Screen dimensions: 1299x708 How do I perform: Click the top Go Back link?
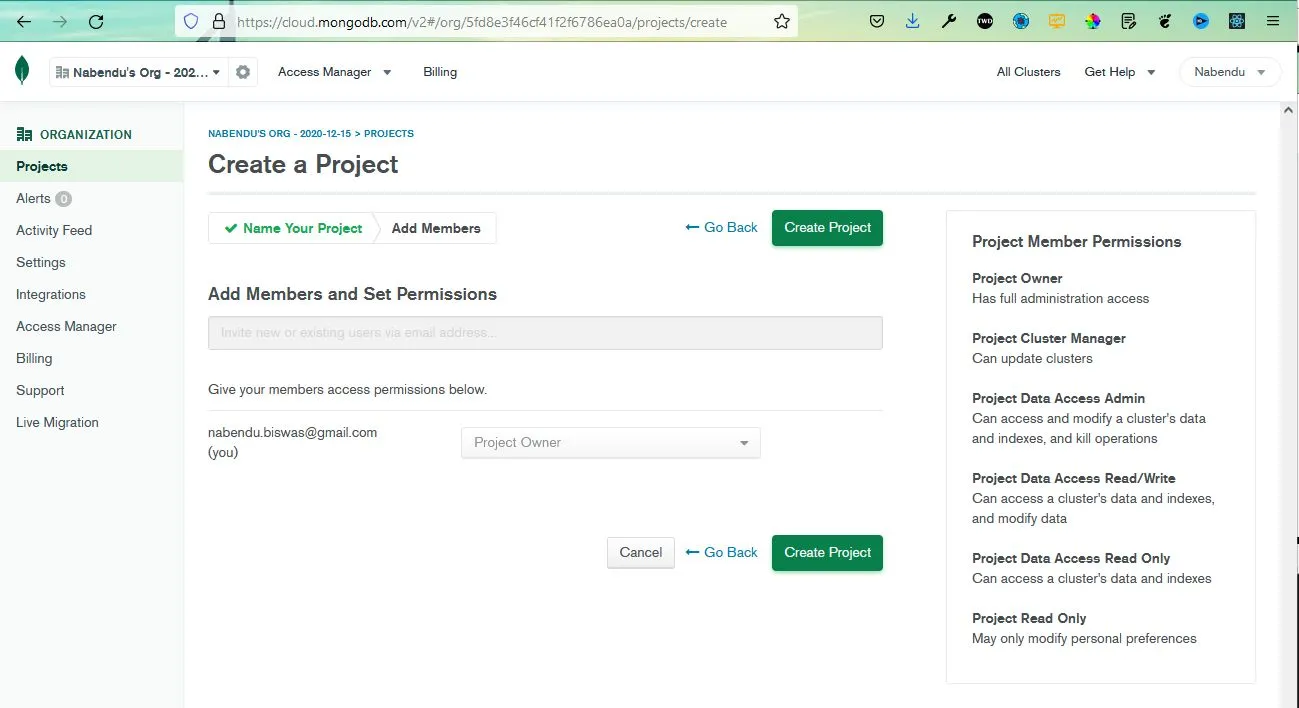(x=722, y=228)
